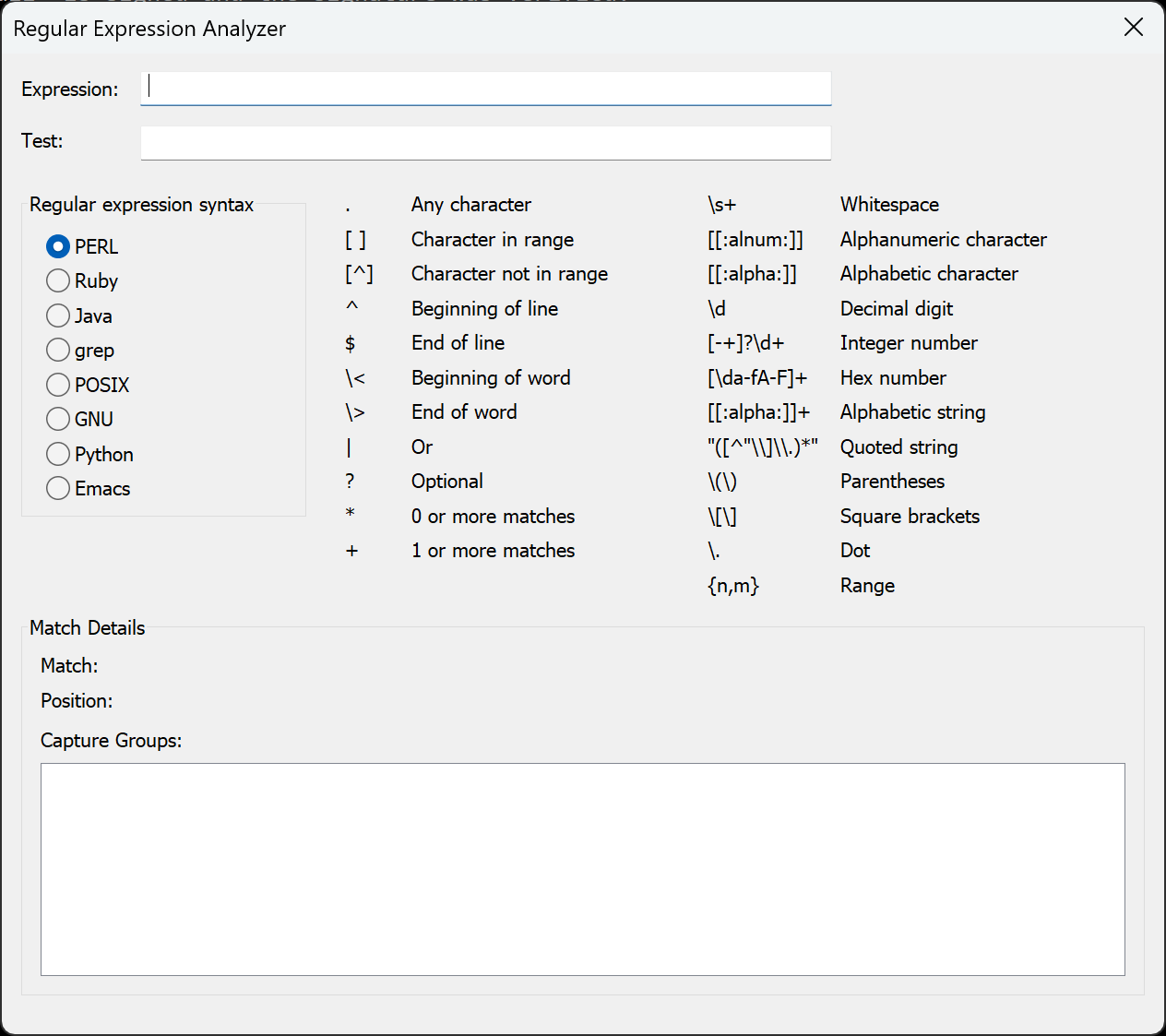Click the '1 or more matches' text
1166x1036 pixels.
[x=494, y=550]
